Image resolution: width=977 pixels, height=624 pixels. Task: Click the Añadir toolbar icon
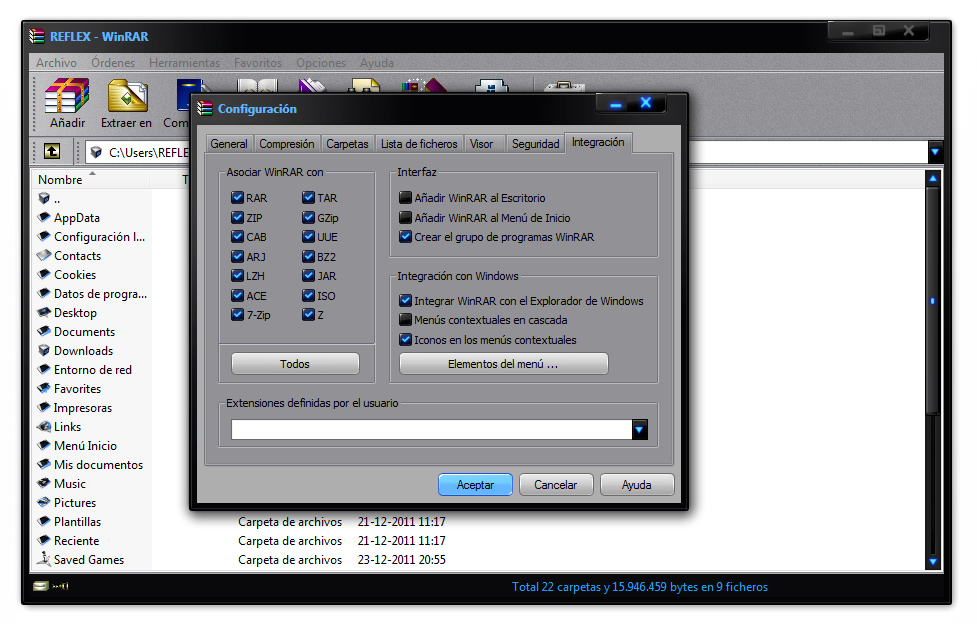[67, 95]
